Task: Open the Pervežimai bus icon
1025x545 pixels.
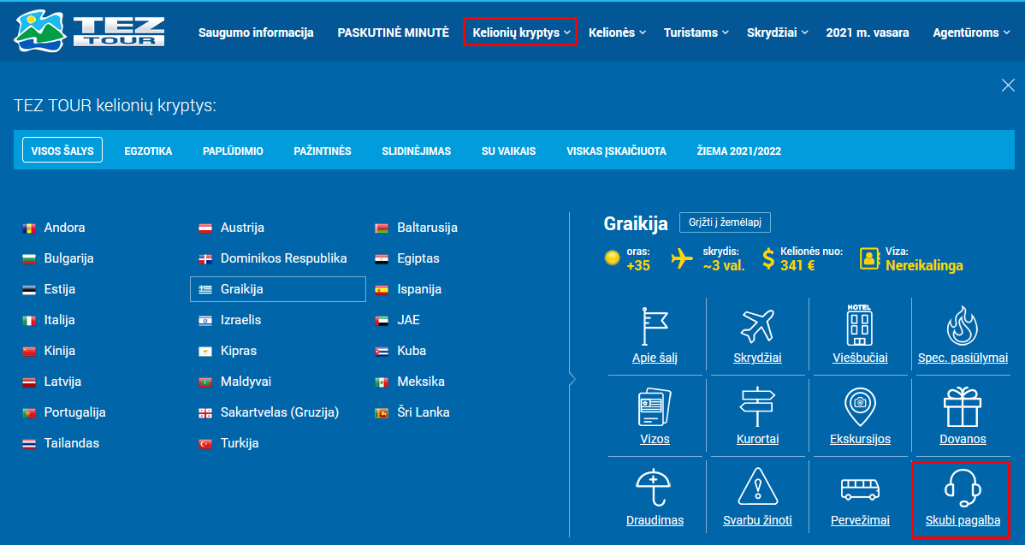Action: coord(860,489)
